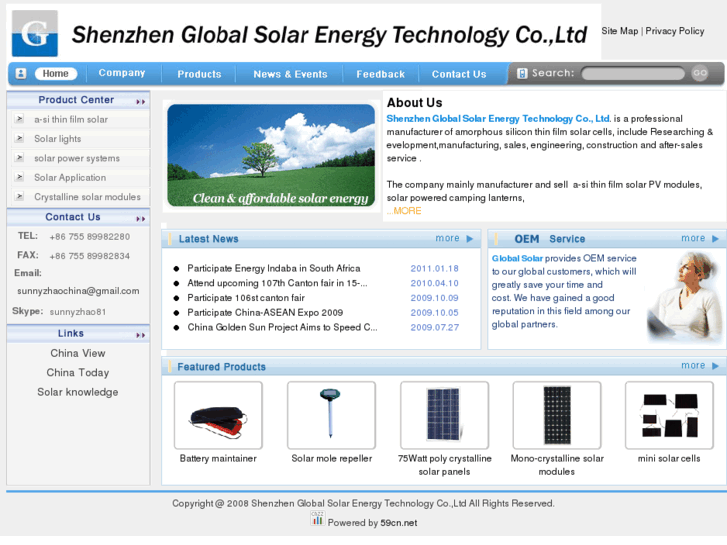
Task: Click the search icon next to Search label
Action: click(x=522, y=73)
